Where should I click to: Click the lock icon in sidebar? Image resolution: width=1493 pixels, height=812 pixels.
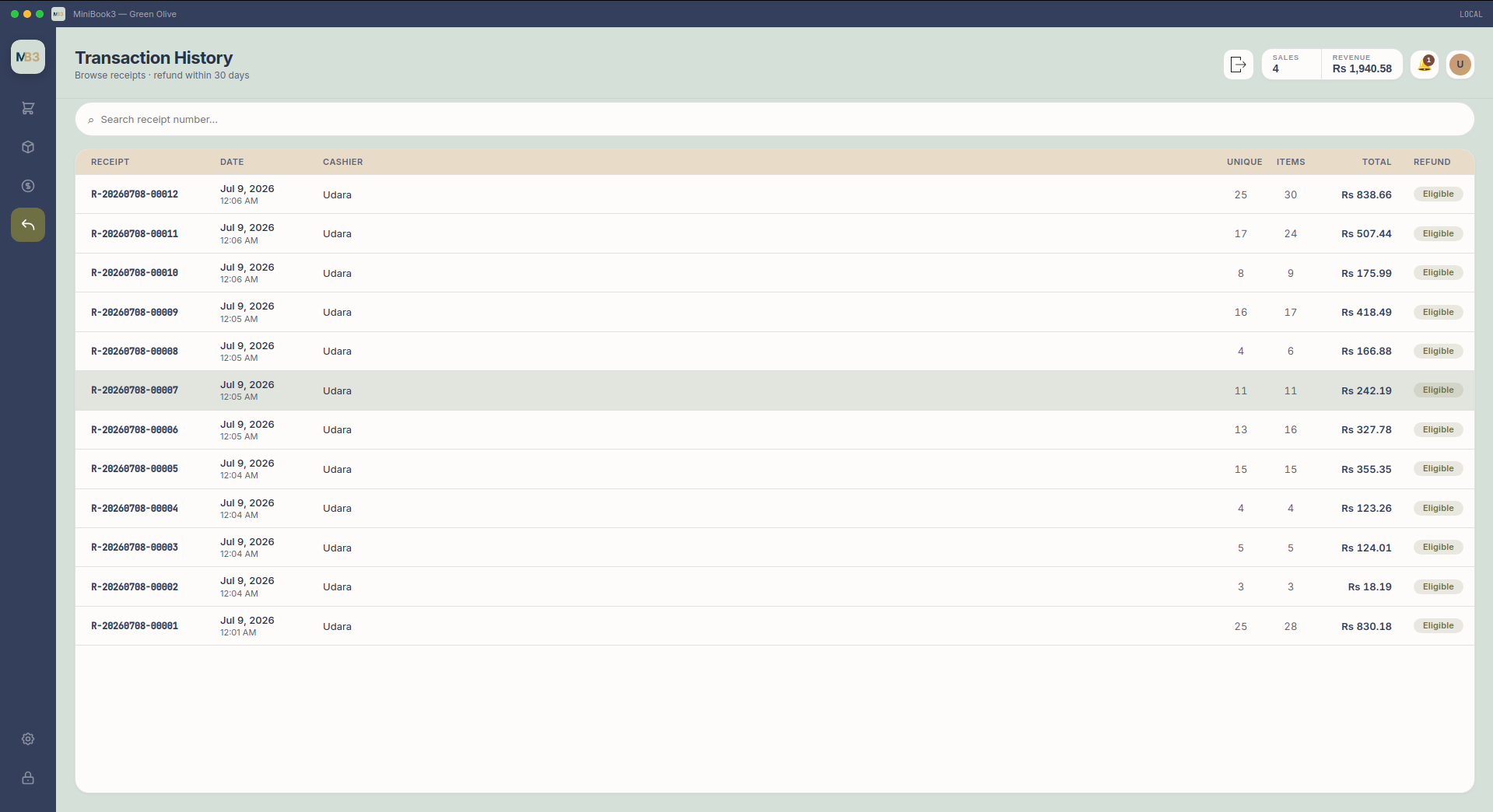28,778
